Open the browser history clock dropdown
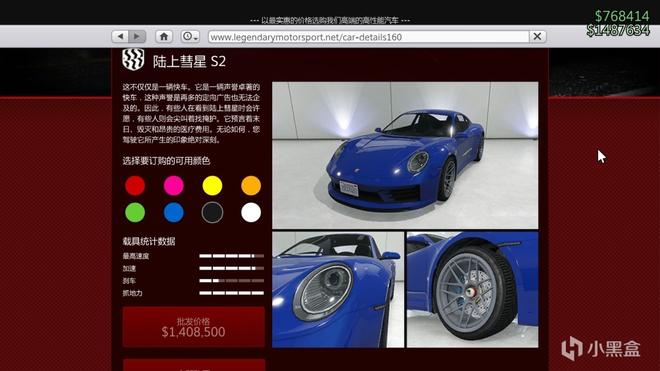Image resolution: width=660 pixels, height=371 pixels. 190,37
